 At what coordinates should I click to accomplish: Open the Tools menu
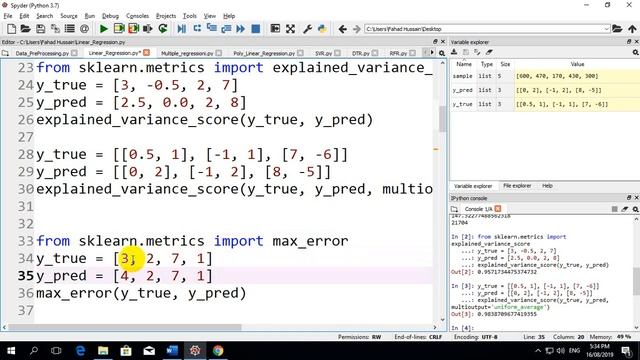pos(189,16)
